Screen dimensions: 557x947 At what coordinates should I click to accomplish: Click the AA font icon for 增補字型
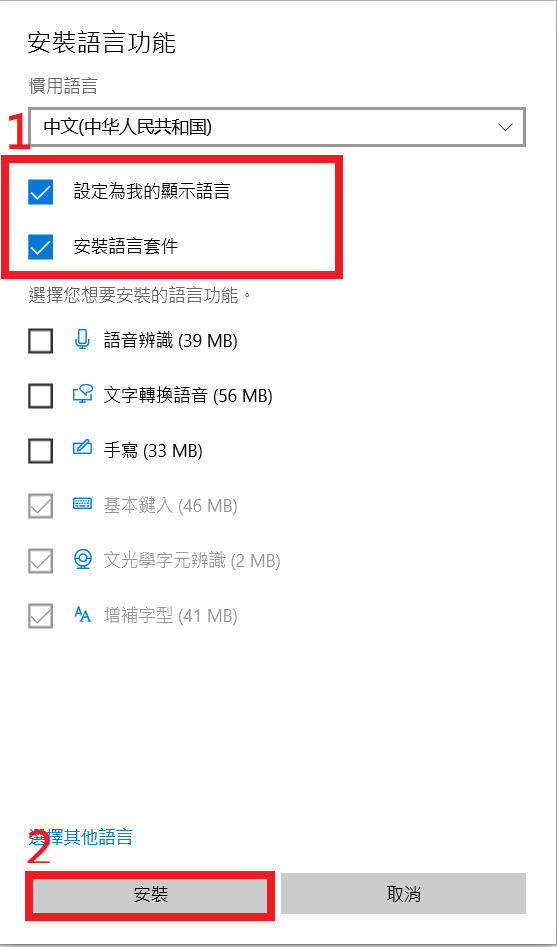point(82,615)
